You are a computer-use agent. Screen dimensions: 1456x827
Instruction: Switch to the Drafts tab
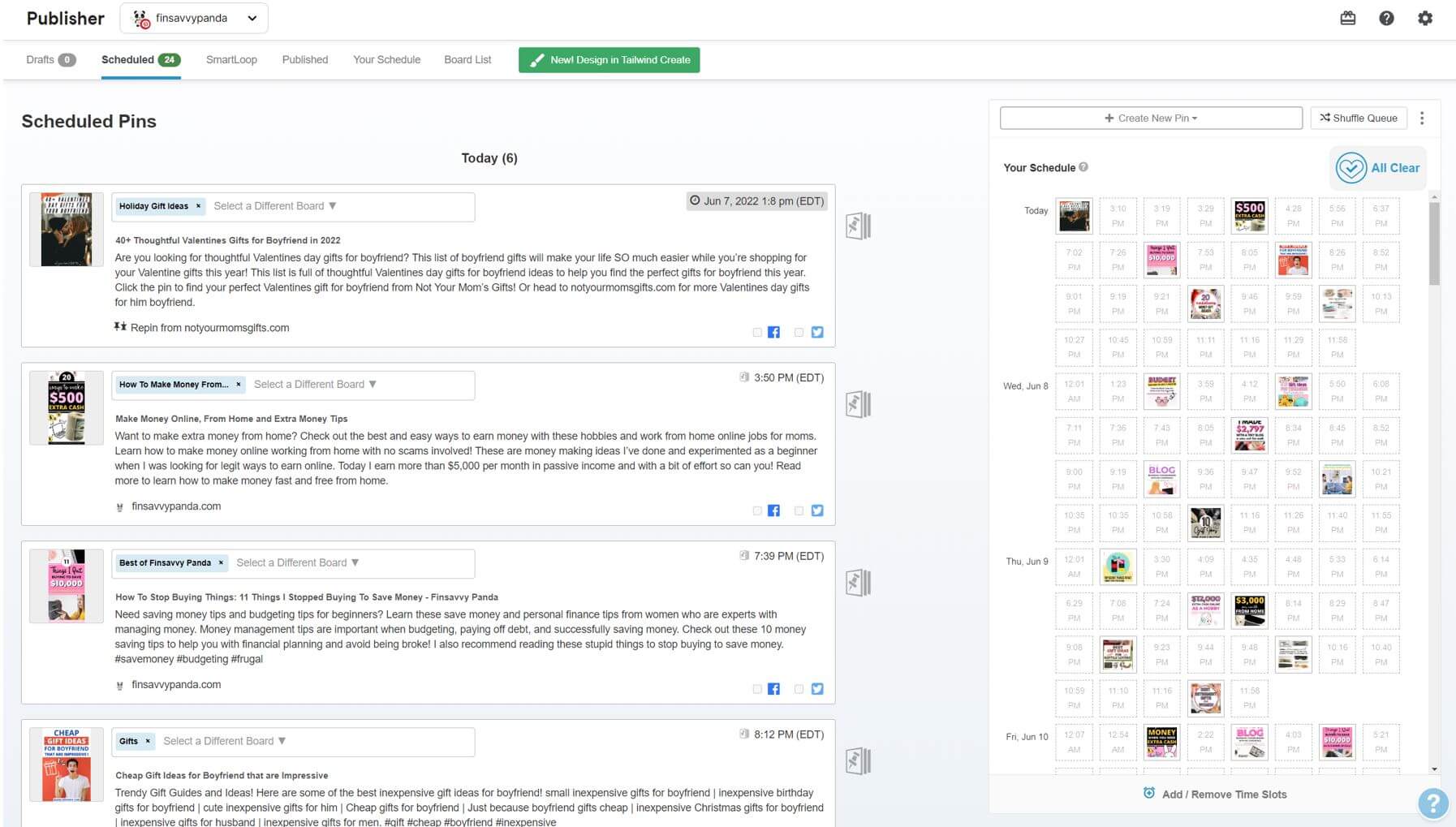point(50,60)
